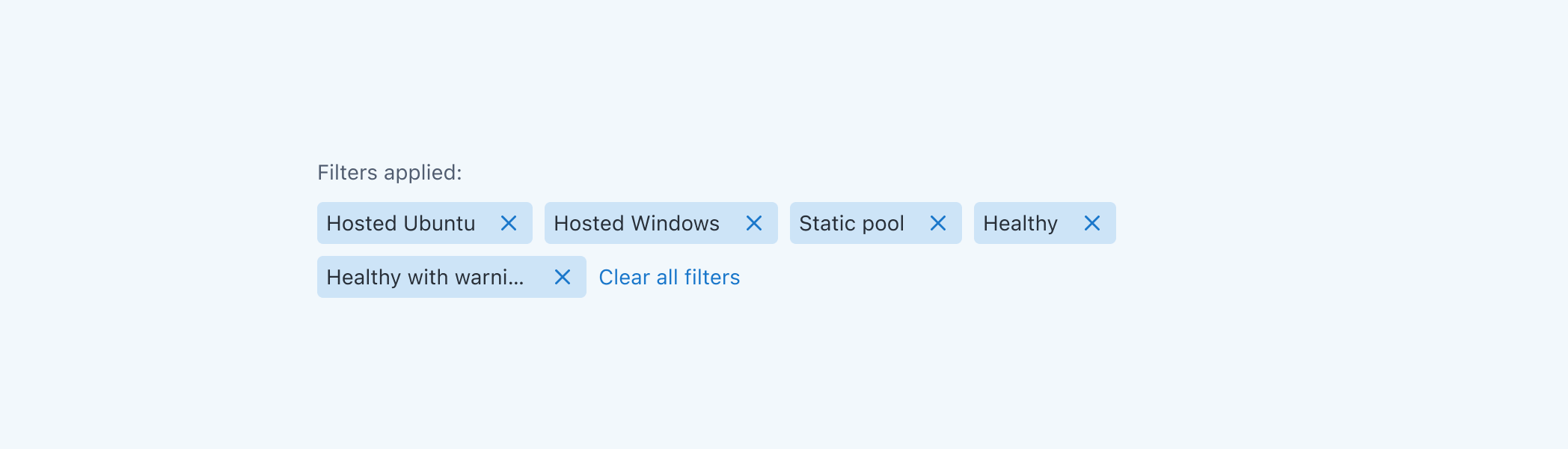Viewport: 1568px width, 449px height.
Task: Select the Static pool filter chip label
Action: pyautogui.click(x=852, y=223)
